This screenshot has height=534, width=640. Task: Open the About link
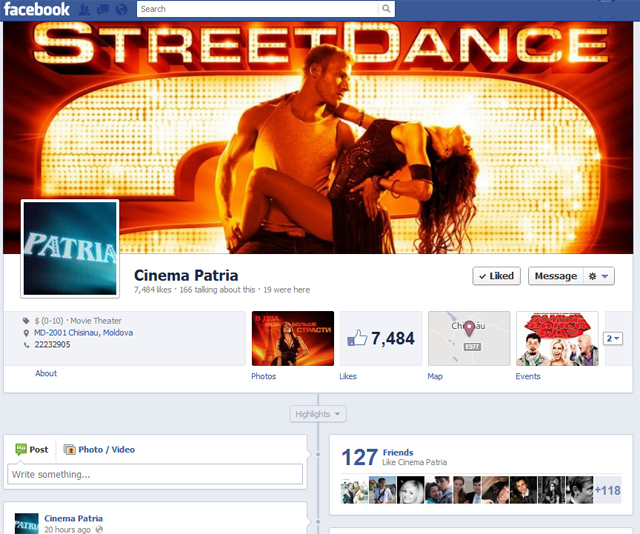[x=46, y=373]
